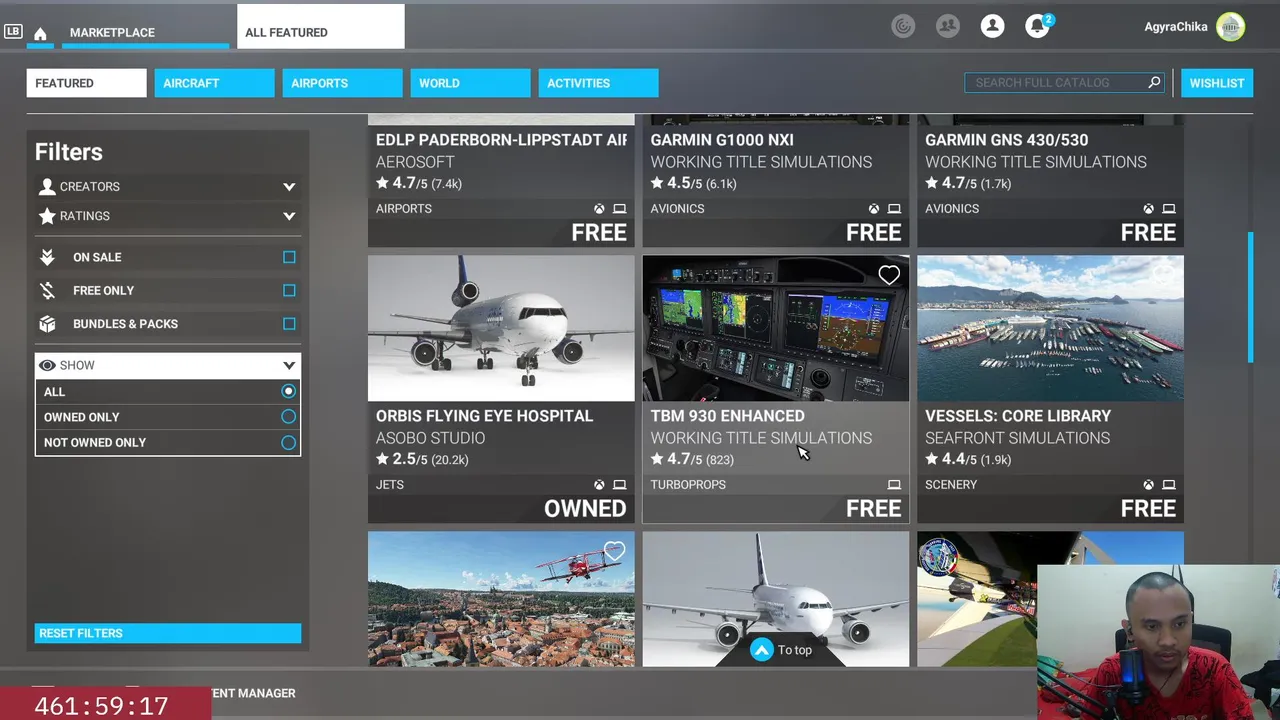Image resolution: width=1280 pixels, height=720 pixels.
Task: Click OWNED label on Orbis Flying Eye Hospital
Action: [585, 508]
